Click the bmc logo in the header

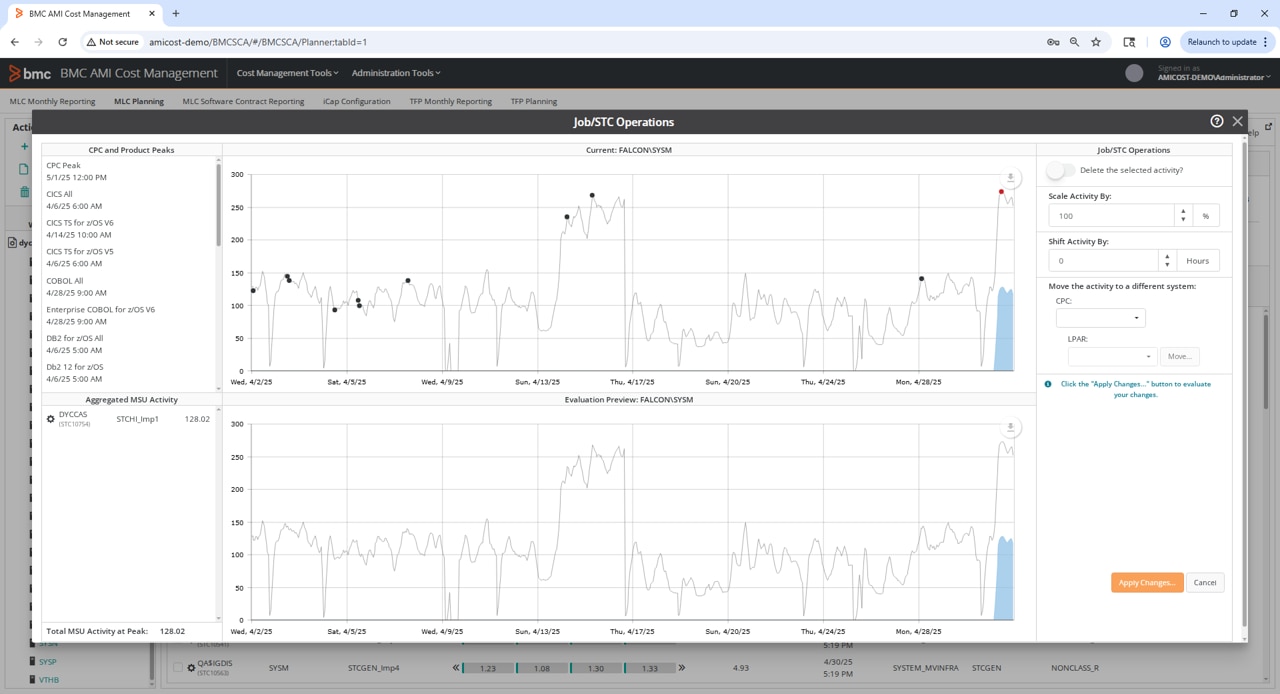click(x=29, y=72)
